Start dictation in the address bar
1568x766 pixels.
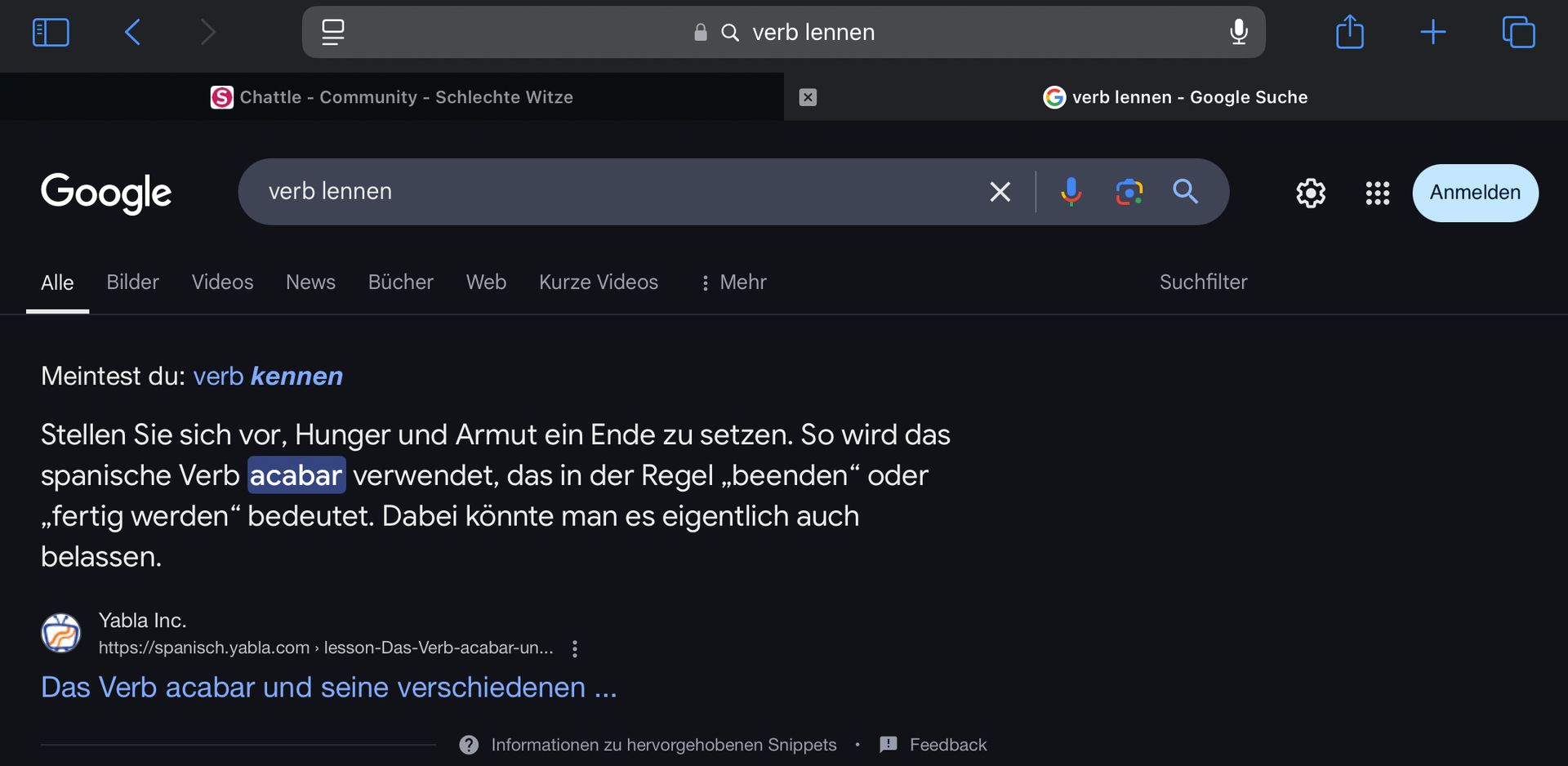click(1238, 33)
